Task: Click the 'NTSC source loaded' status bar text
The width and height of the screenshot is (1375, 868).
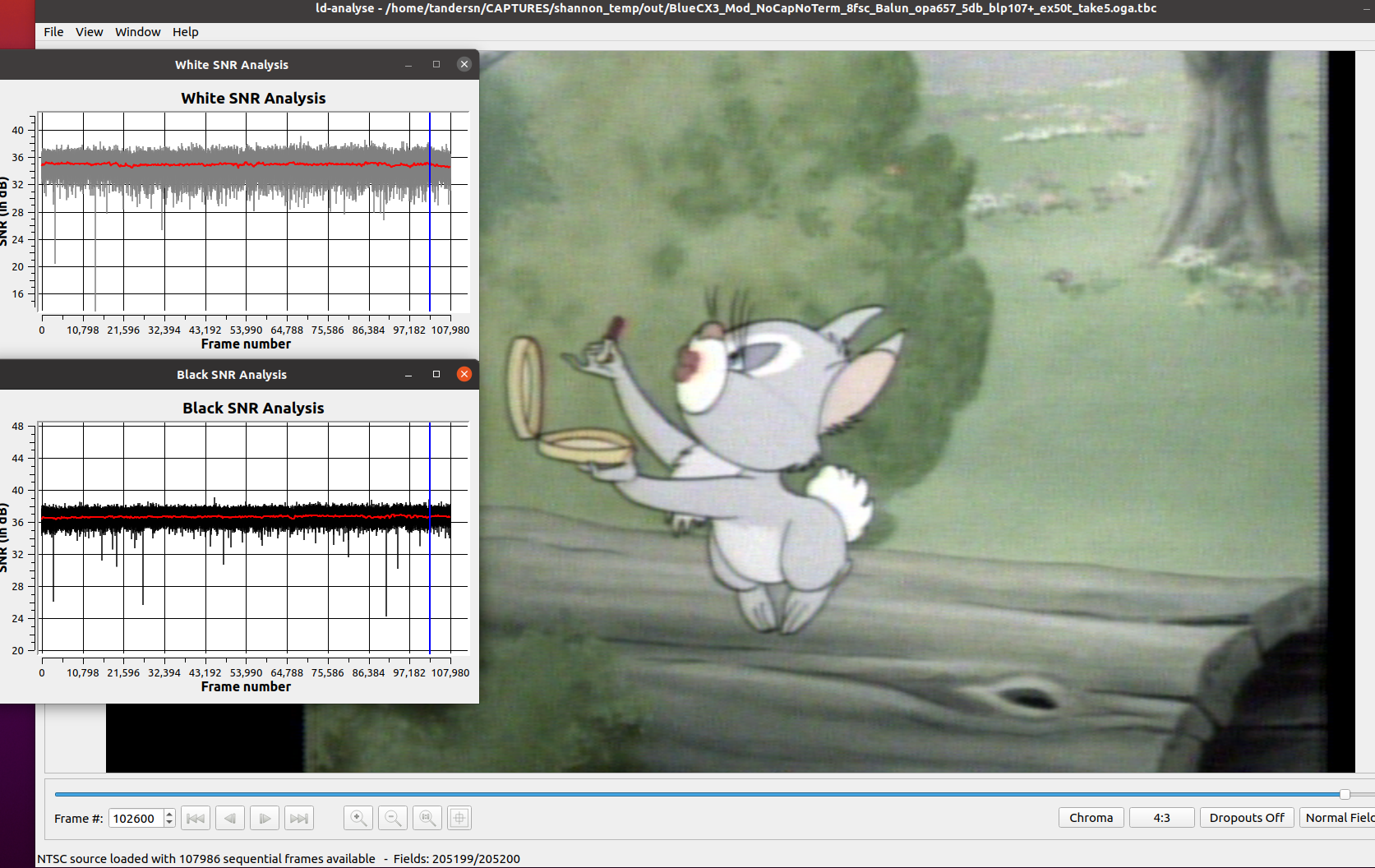Action: 206,859
